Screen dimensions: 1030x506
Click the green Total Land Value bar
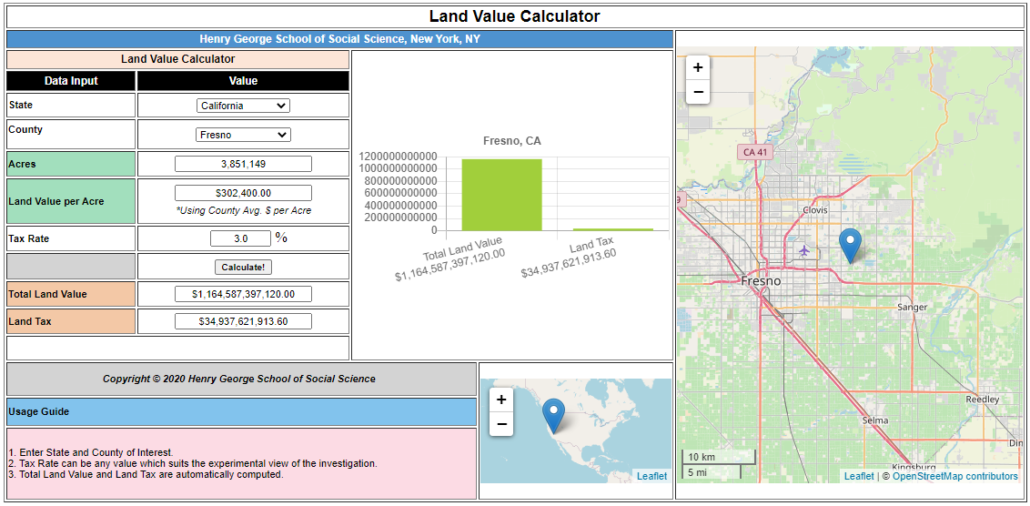tap(501, 194)
